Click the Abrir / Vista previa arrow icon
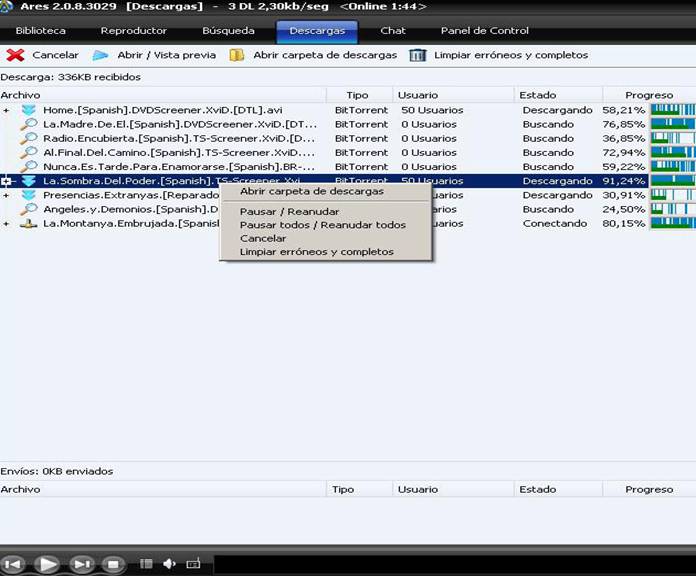The width and height of the screenshot is (696, 576). point(100,55)
